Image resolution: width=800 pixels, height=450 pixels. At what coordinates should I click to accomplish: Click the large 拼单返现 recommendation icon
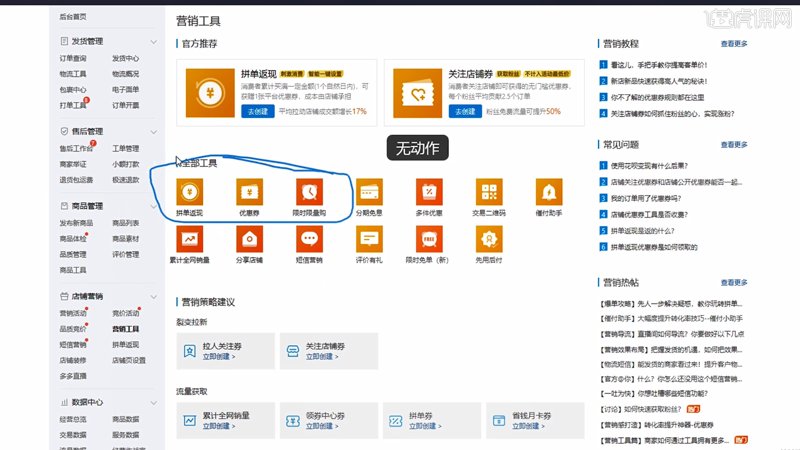click(210, 93)
